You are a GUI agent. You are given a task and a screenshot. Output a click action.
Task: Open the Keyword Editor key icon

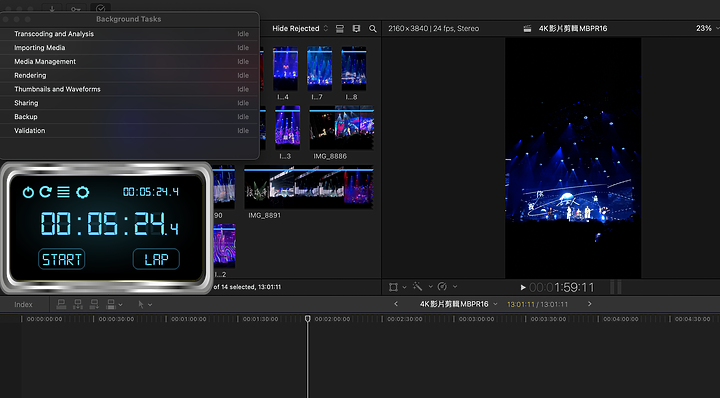click(76, 8)
